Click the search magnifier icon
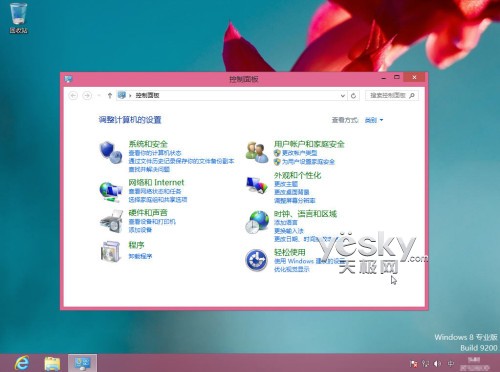The height and width of the screenshot is (372, 500). 412,96
